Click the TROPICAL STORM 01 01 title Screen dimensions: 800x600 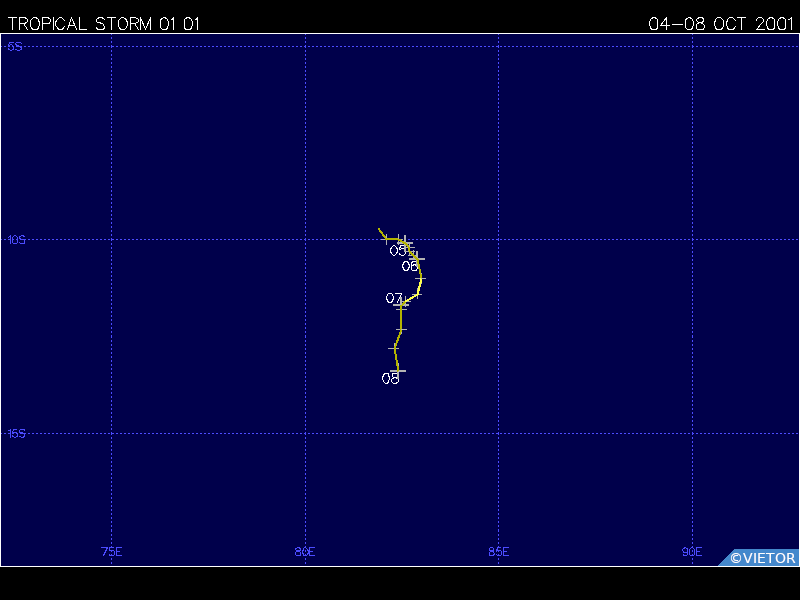click(104, 24)
